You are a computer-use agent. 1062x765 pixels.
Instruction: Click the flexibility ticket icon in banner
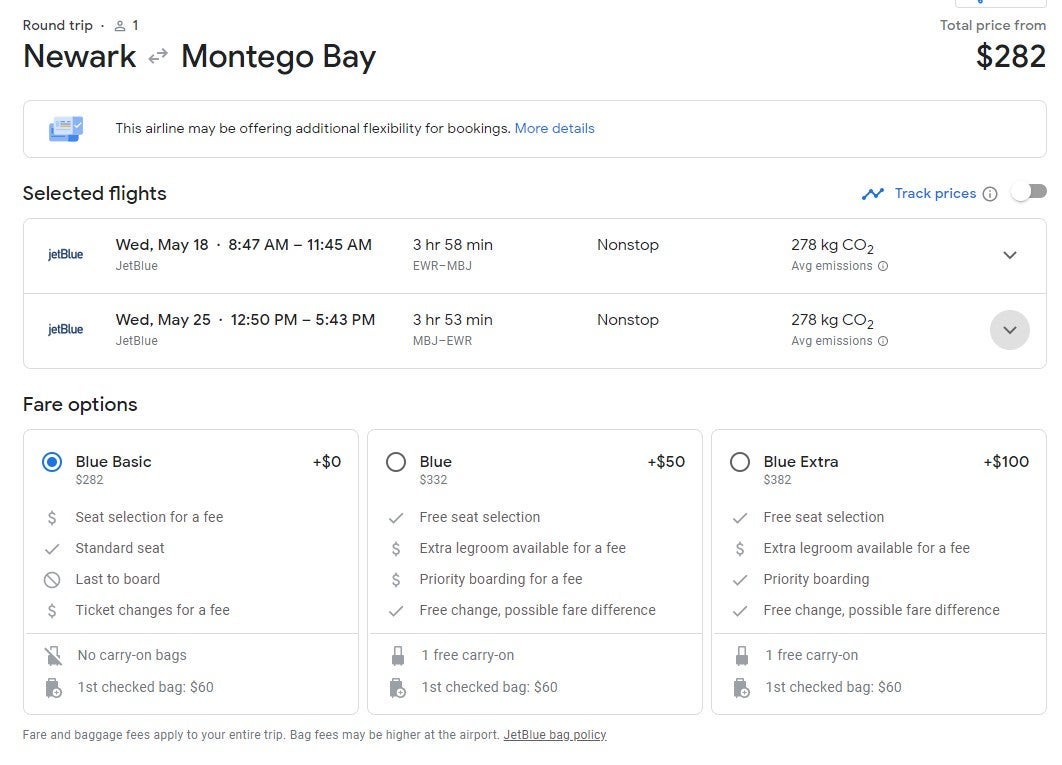pyautogui.click(x=66, y=128)
